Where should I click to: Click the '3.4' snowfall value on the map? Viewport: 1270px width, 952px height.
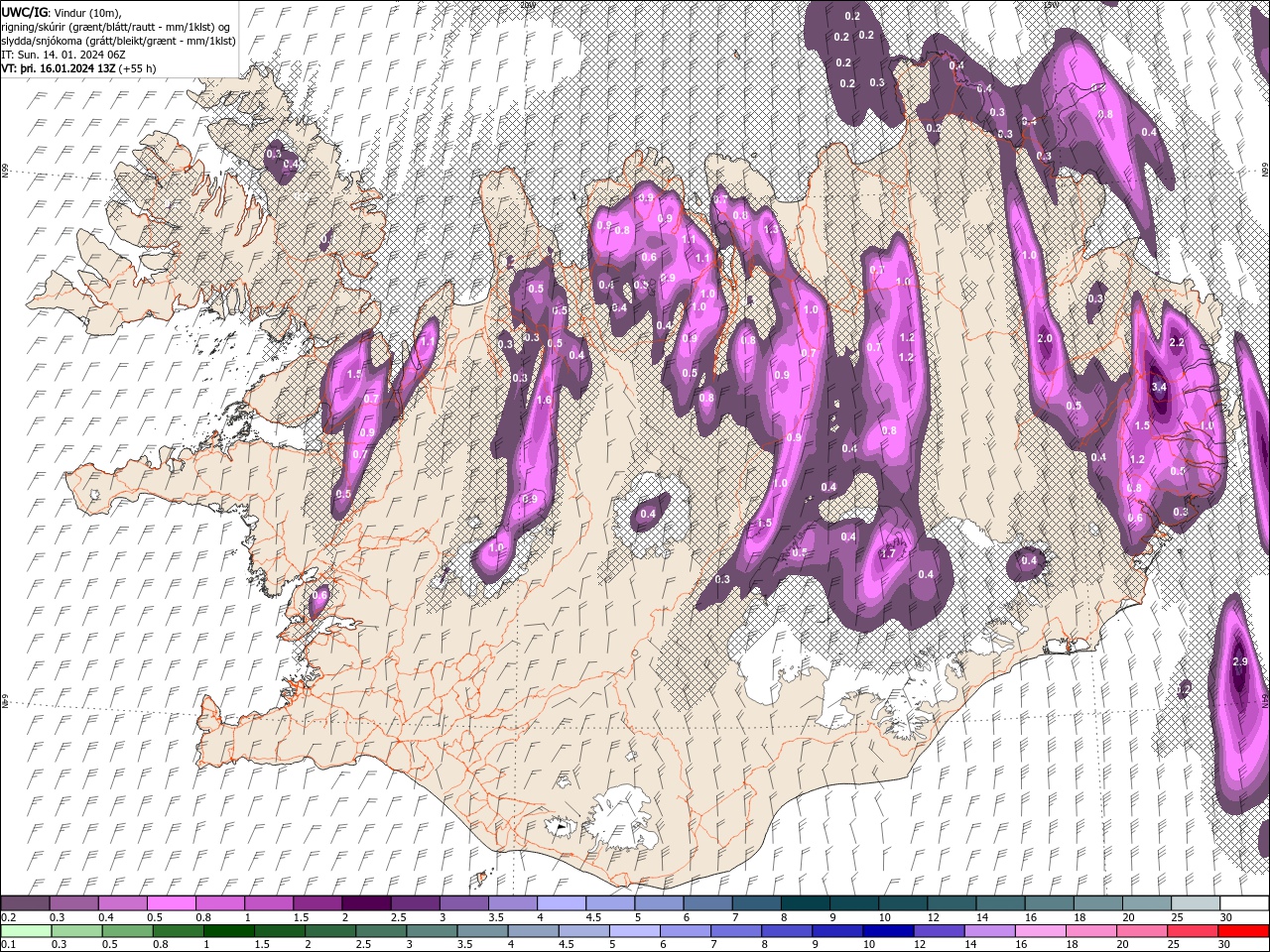[1159, 388]
